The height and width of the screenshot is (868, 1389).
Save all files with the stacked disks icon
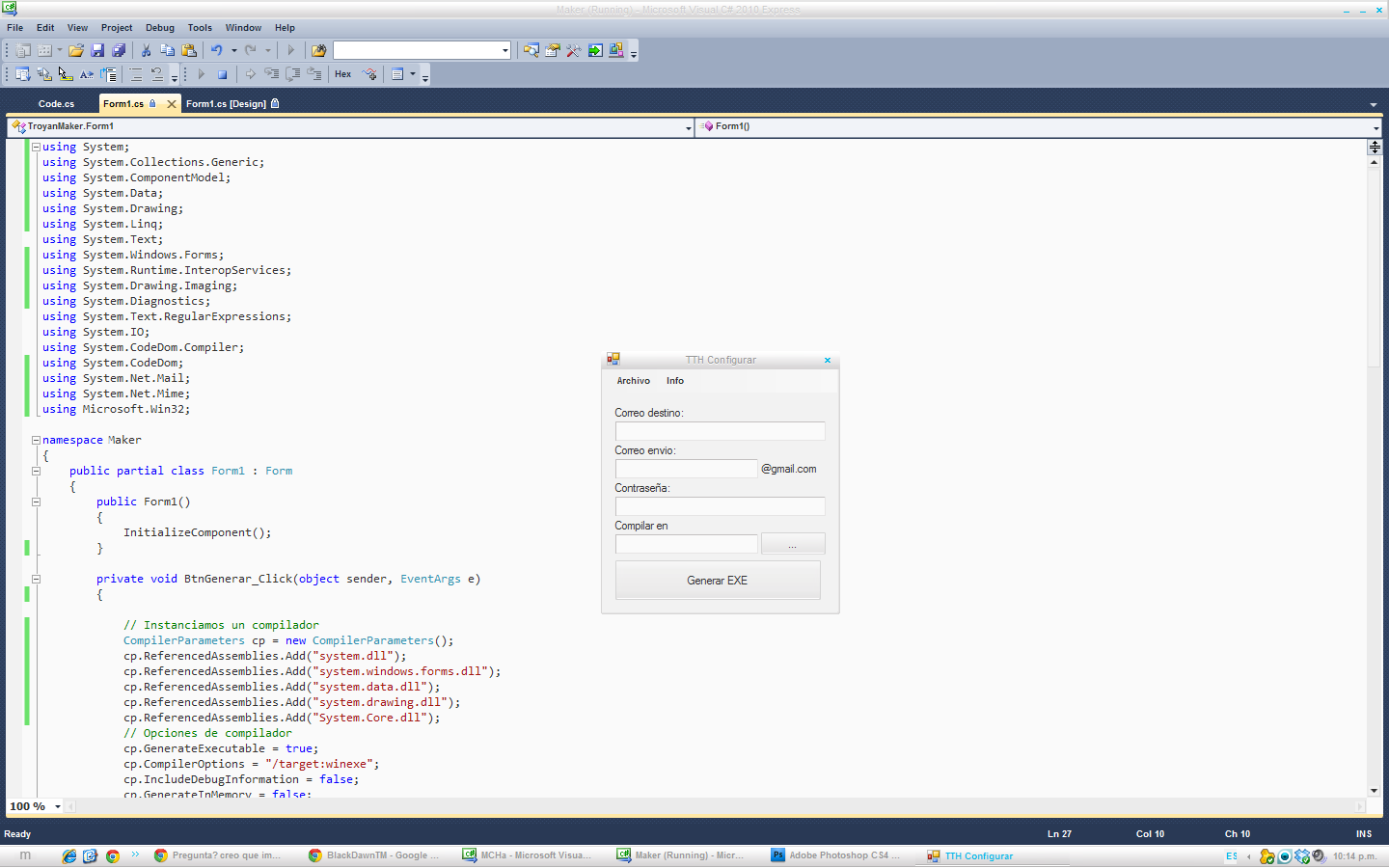119,50
